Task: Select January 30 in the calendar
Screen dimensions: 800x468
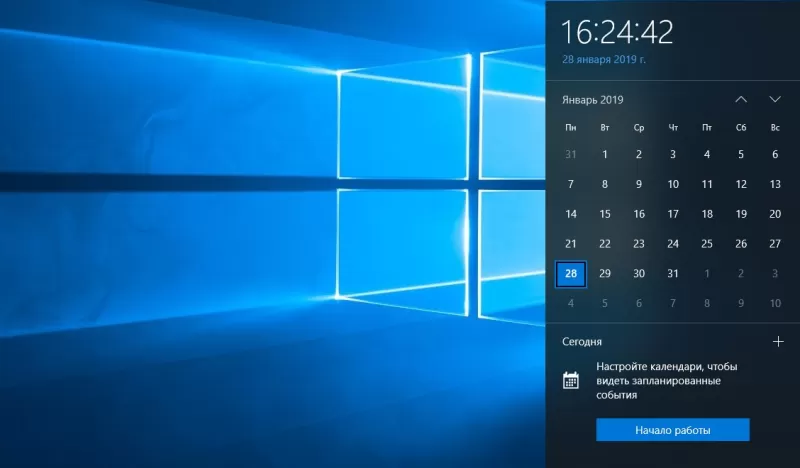Action: [x=639, y=274]
